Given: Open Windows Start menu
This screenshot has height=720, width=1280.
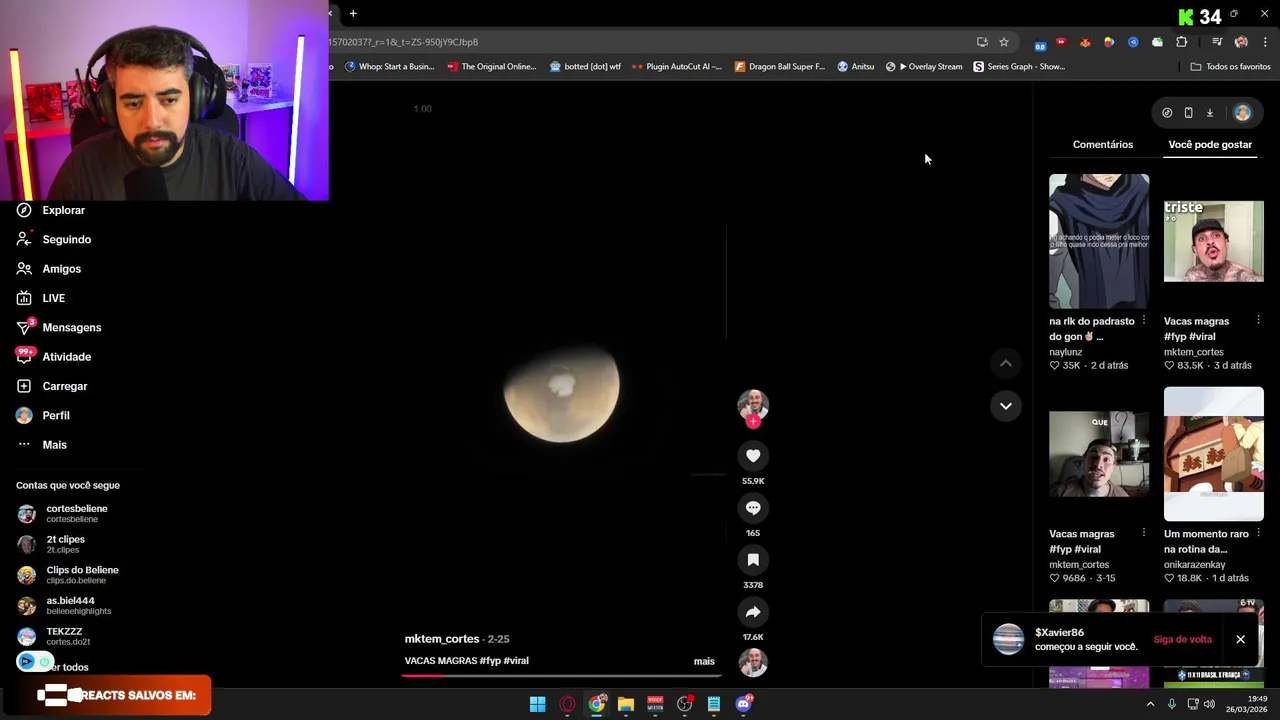Looking at the screenshot, I should pyautogui.click(x=537, y=704).
